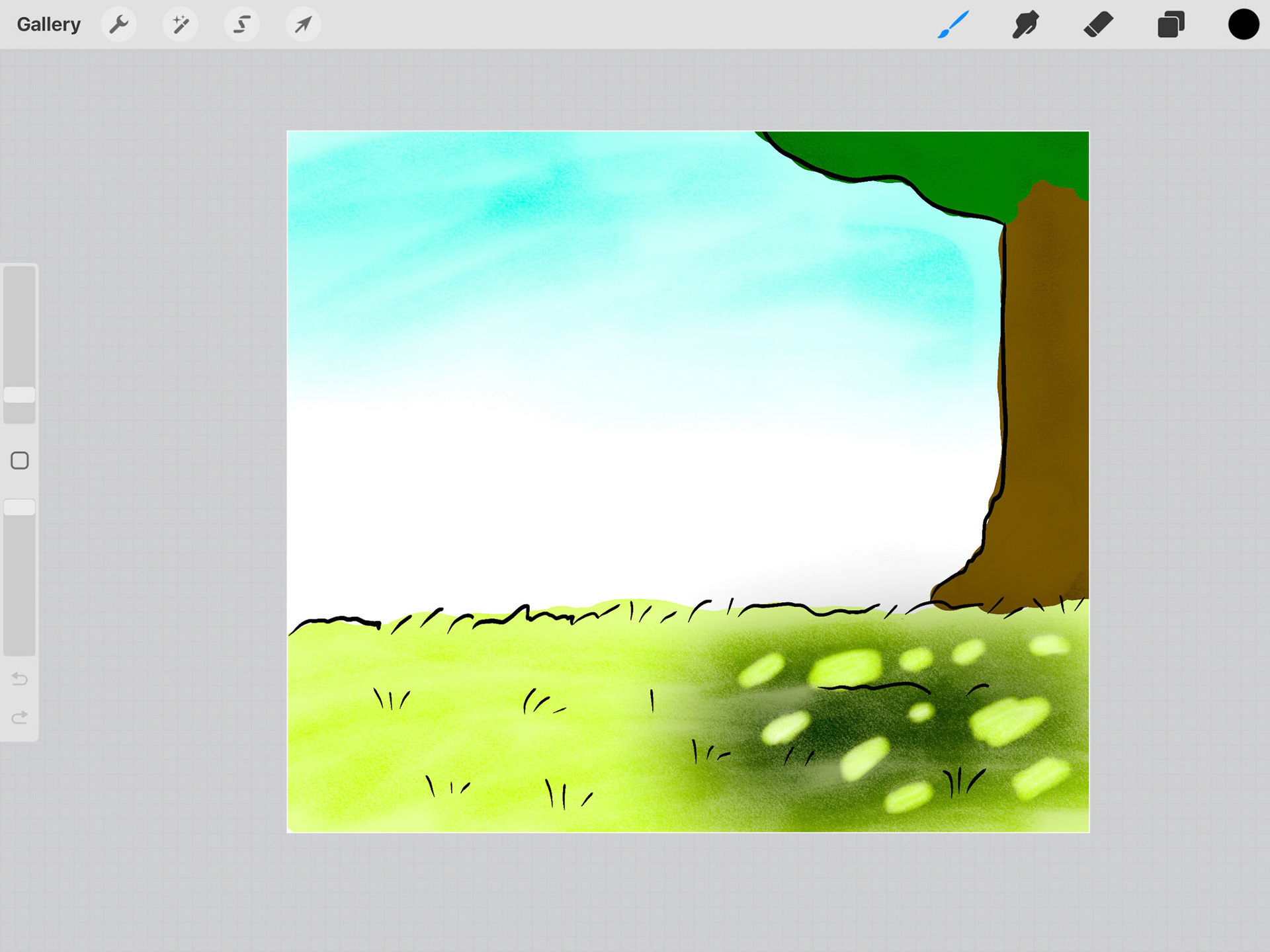Select the Eraser tool
Image resolution: width=1270 pixels, height=952 pixels.
pyautogui.click(x=1098, y=25)
